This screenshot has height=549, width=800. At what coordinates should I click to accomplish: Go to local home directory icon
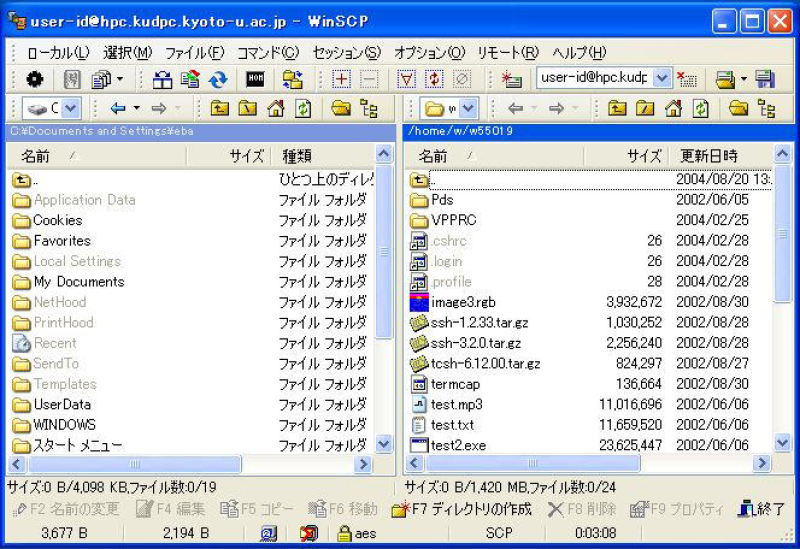pos(276,108)
